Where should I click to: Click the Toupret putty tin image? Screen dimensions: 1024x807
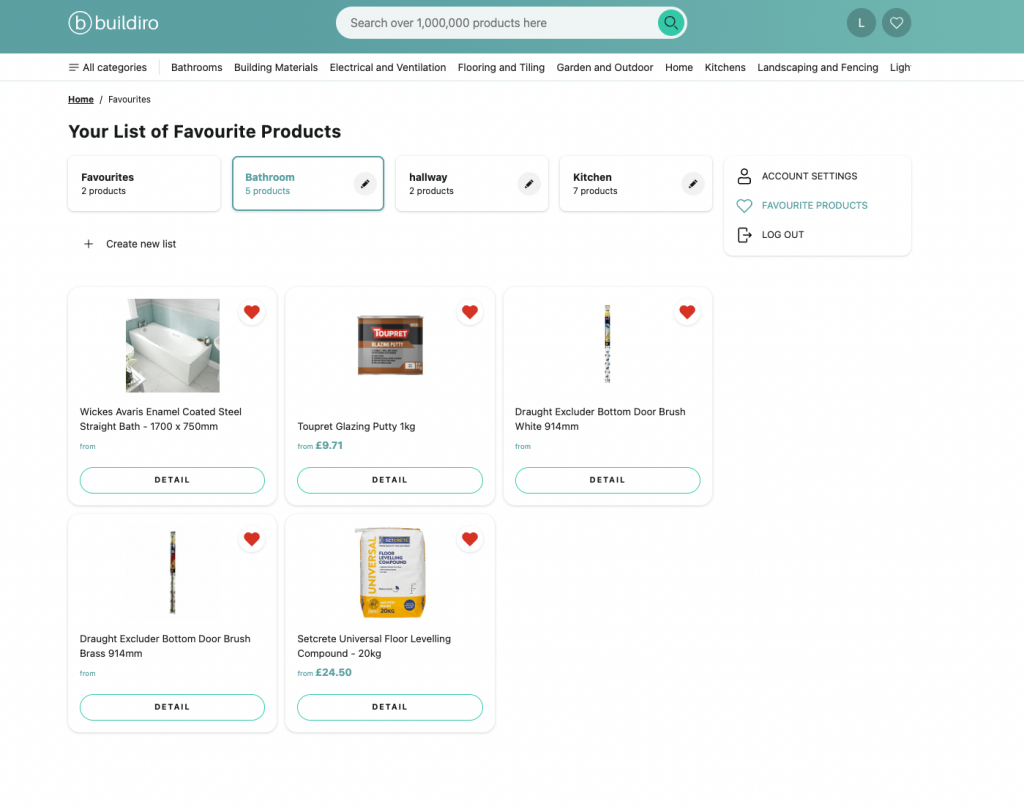click(390, 345)
